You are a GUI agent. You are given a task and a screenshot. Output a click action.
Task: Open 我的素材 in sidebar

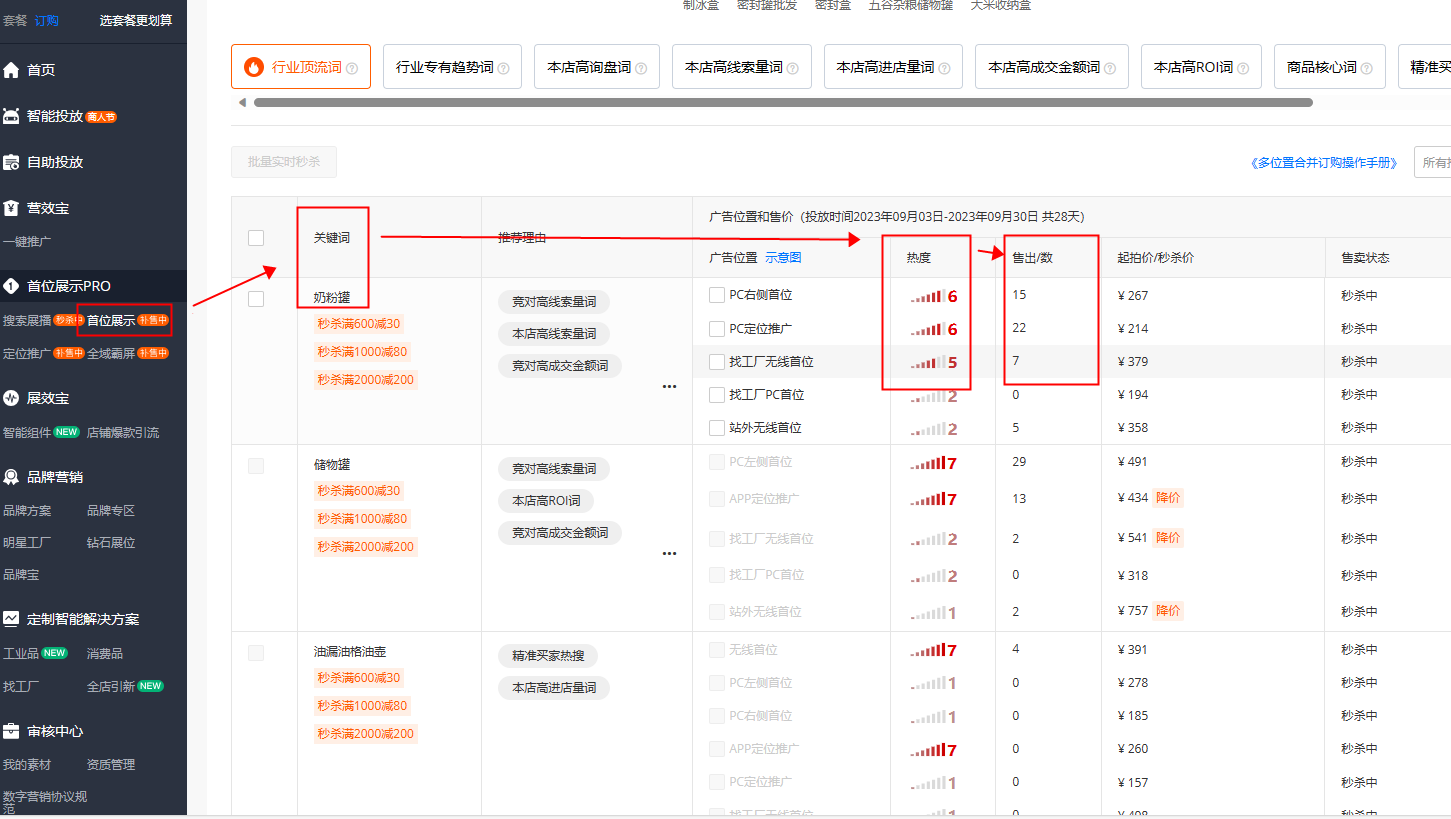(27, 765)
